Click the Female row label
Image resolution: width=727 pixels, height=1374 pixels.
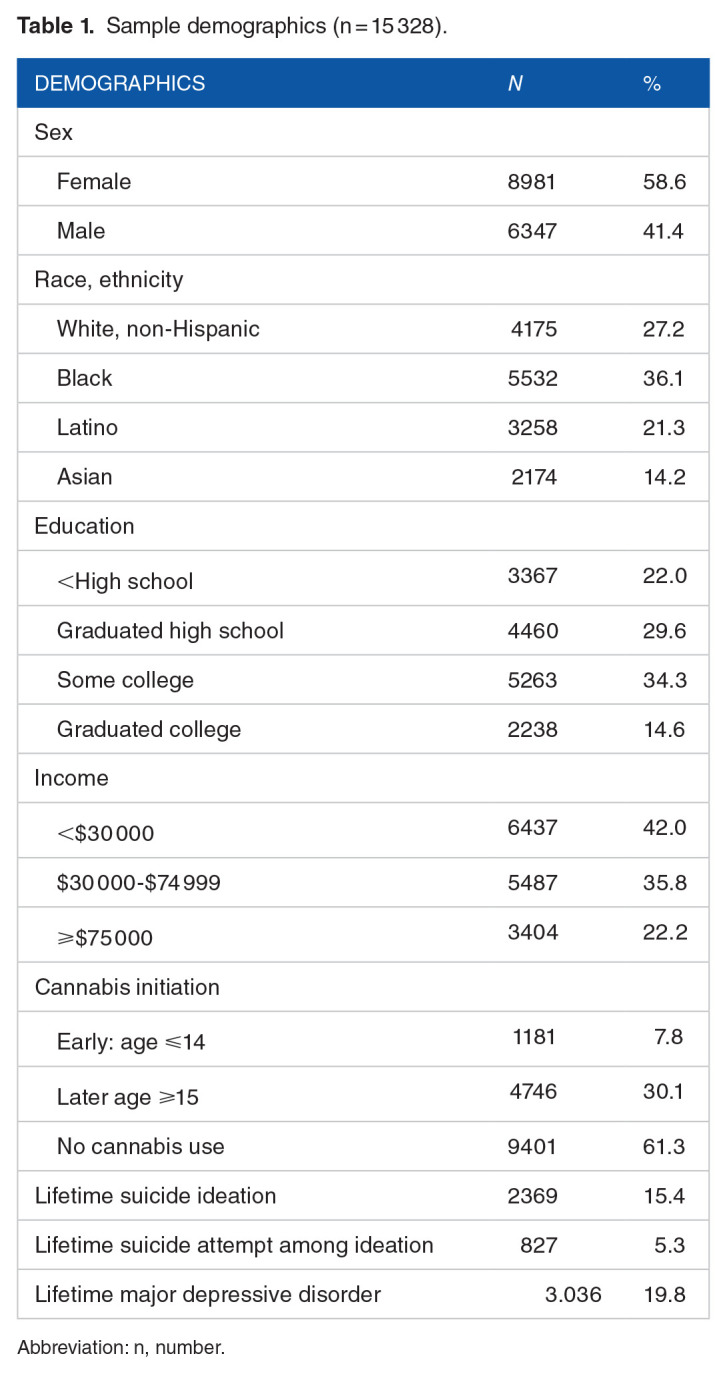[x=94, y=182]
